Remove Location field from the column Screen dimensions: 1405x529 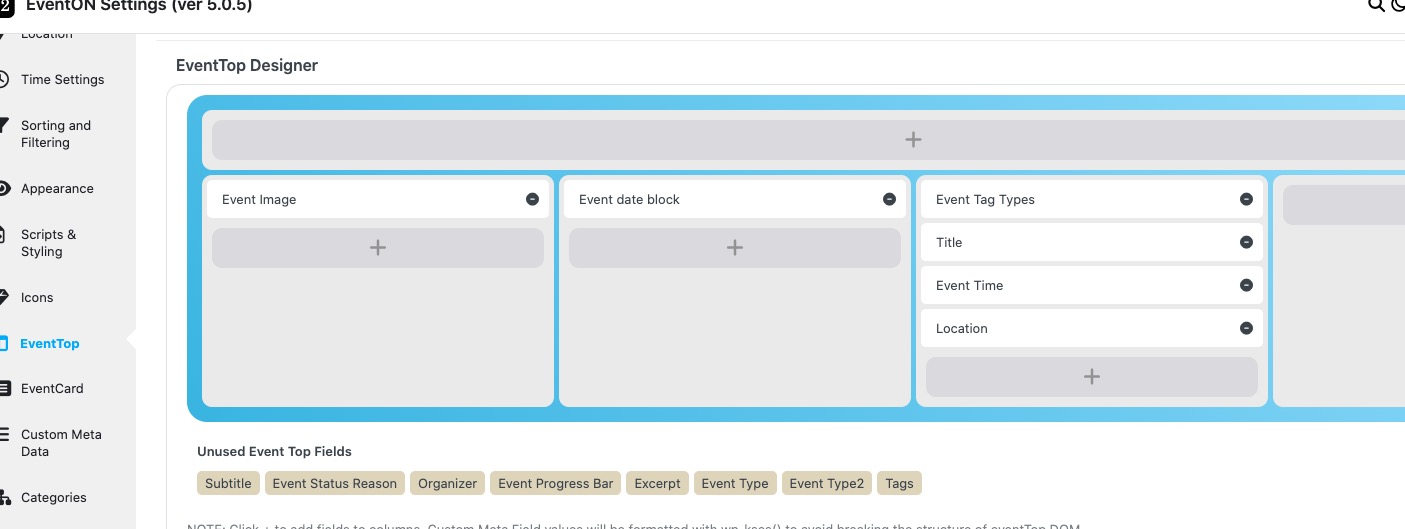tap(1246, 328)
